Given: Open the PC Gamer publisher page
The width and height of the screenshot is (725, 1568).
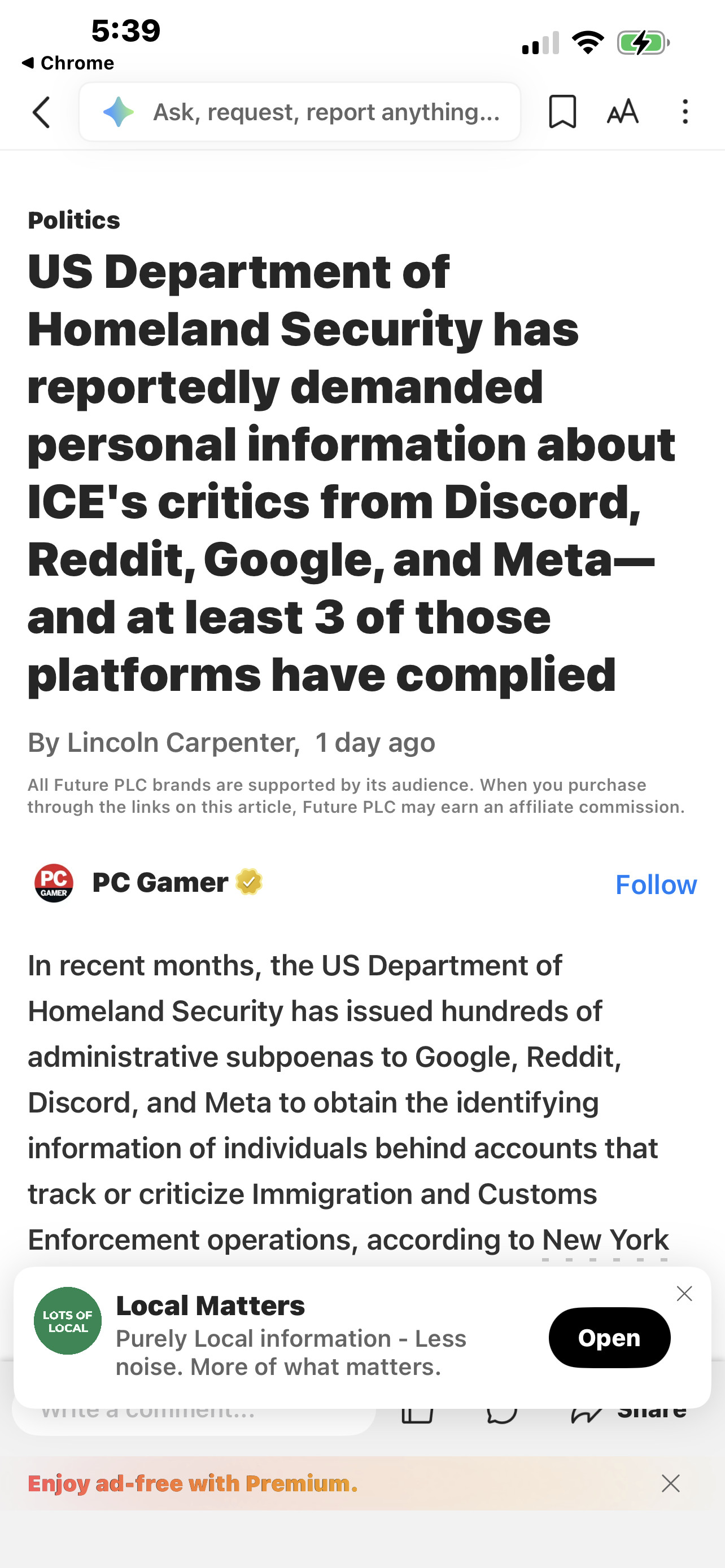Looking at the screenshot, I should point(160,883).
